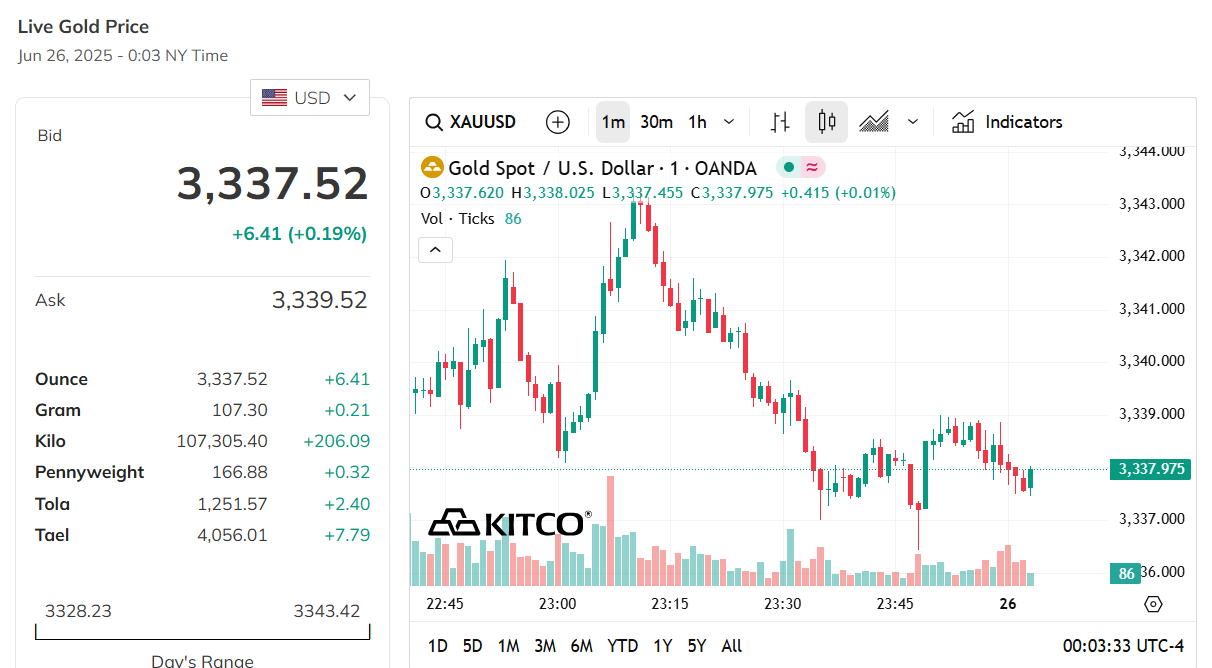Select the 3M date range
The image size is (1212, 668).
545,646
